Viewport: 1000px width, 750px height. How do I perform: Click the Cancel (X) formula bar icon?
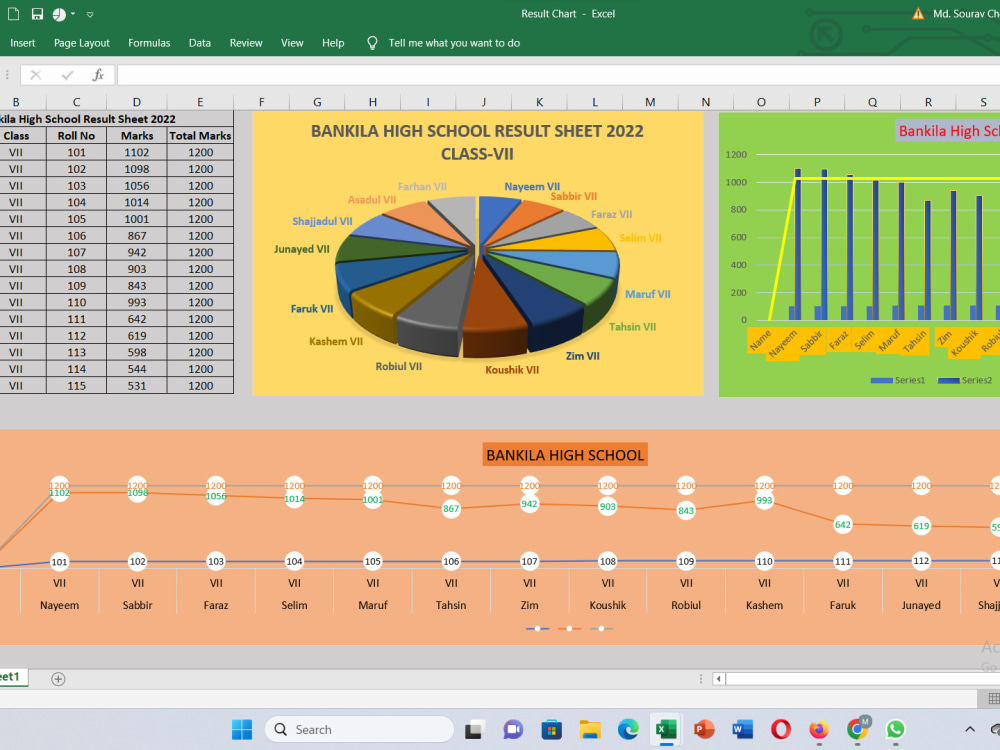36,75
